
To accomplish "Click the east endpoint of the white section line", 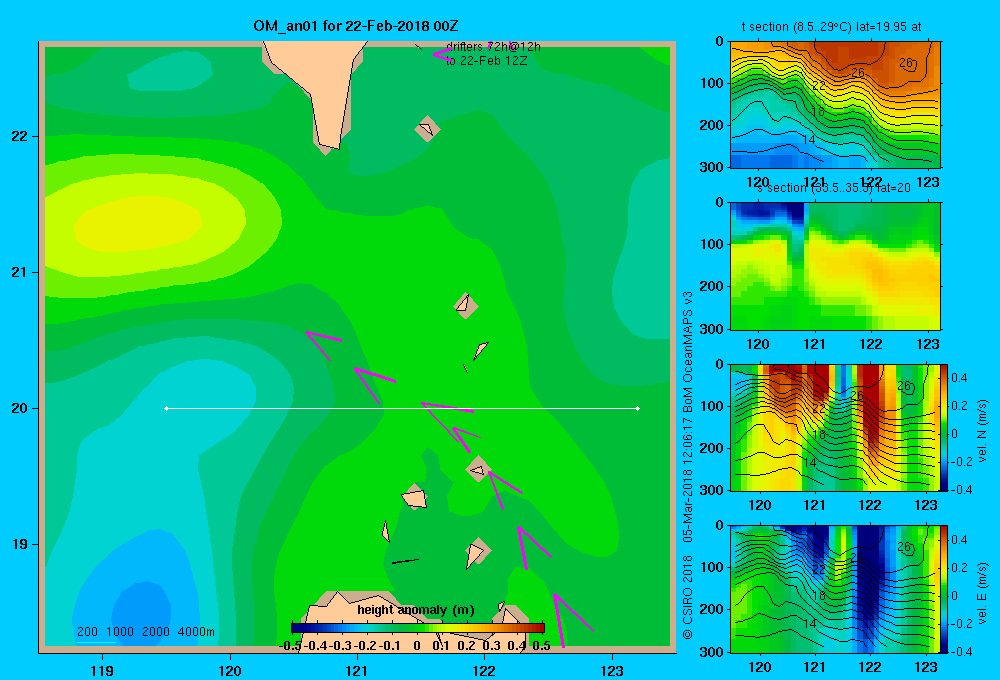I will point(638,408).
